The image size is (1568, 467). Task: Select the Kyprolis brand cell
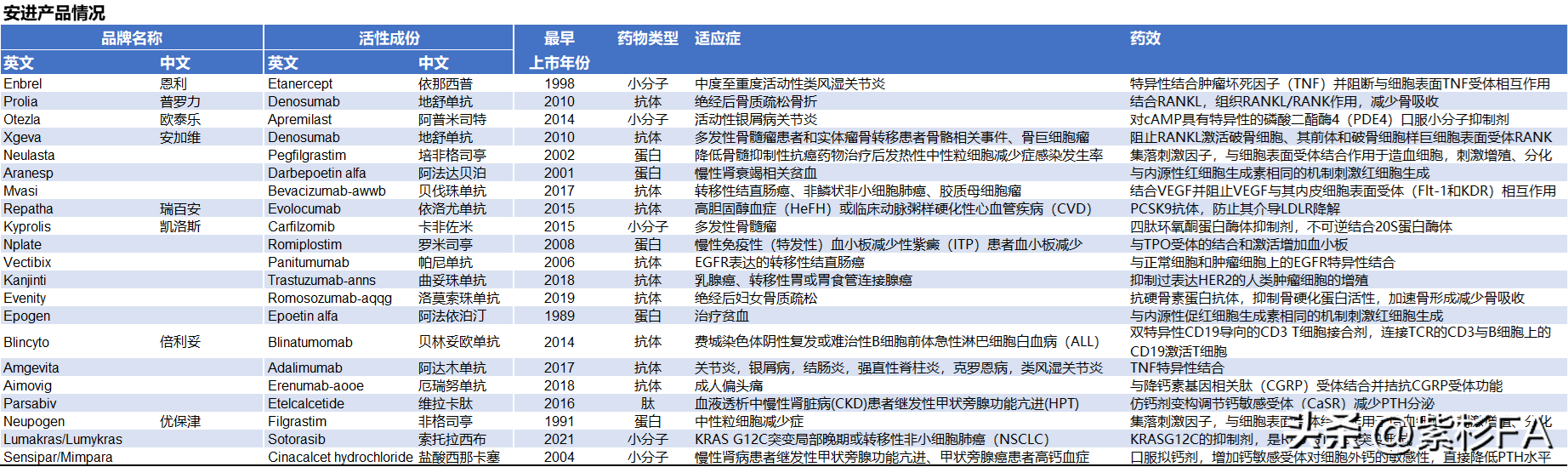[x=27, y=226]
